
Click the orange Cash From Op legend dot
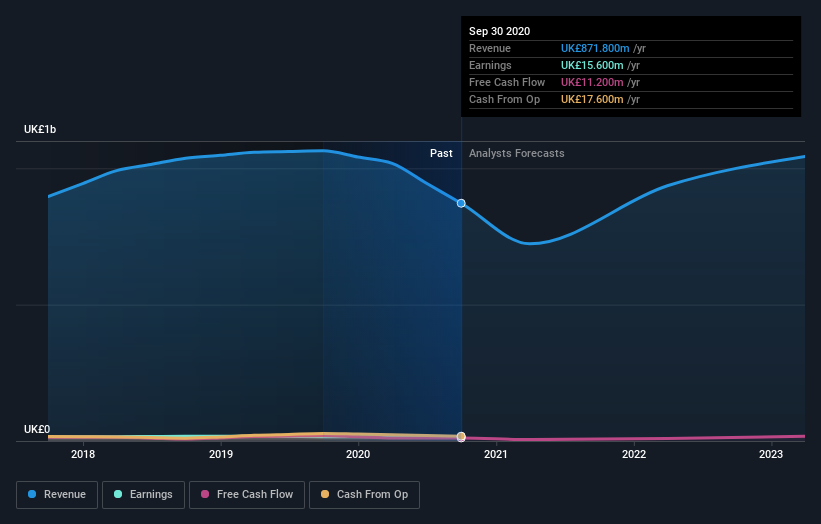[325, 494]
